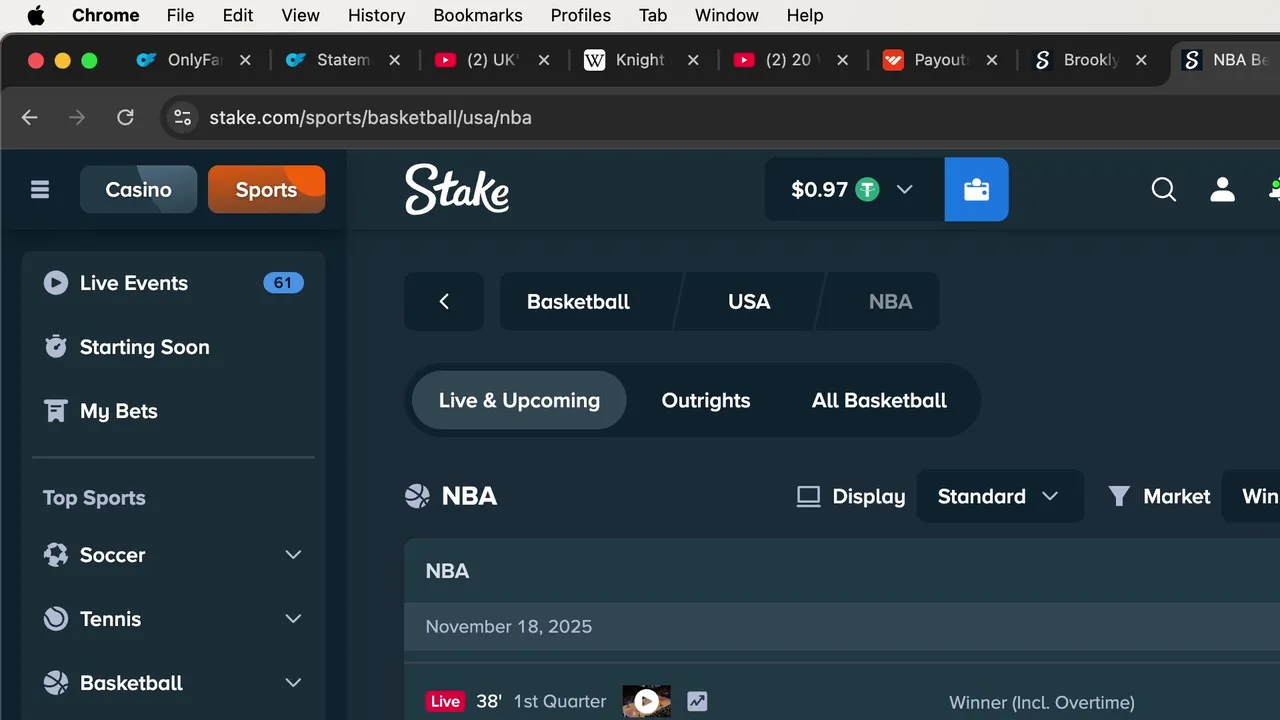1280x720 pixels.
Task: Click the back chevron breadcrumb button
Action: (x=444, y=301)
